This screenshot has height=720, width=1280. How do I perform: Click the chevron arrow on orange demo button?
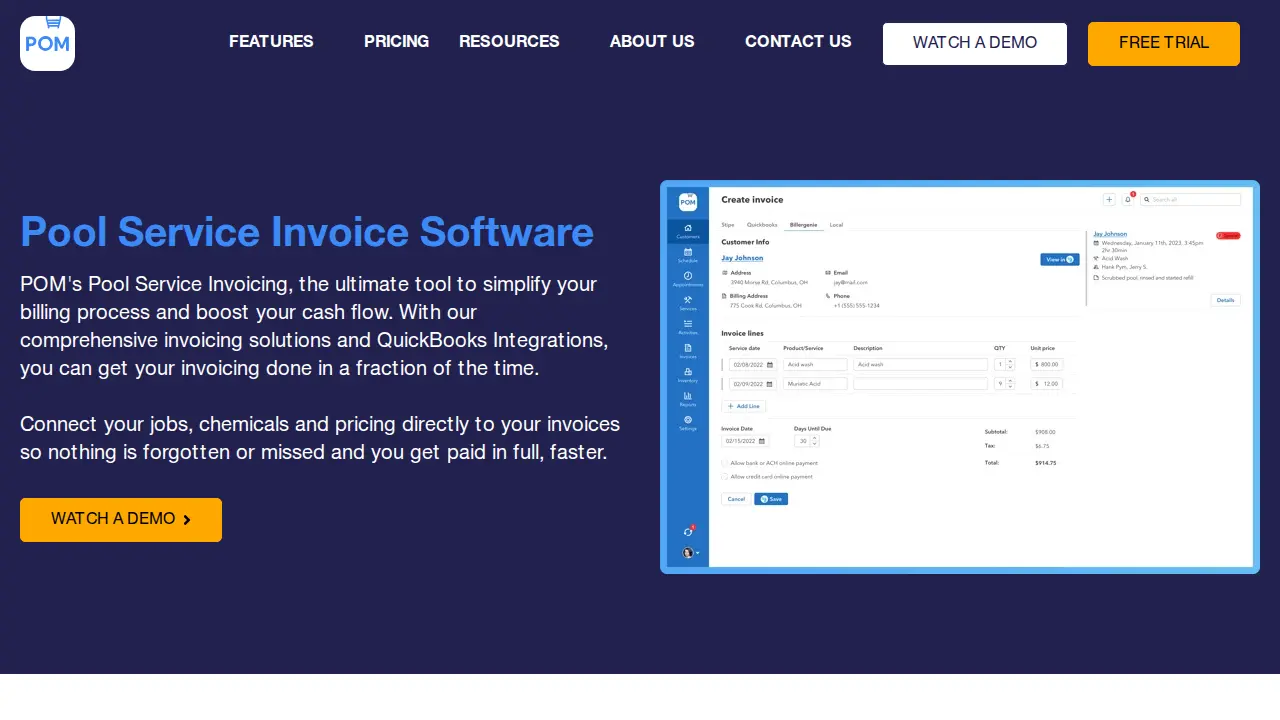(x=187, y=520)
